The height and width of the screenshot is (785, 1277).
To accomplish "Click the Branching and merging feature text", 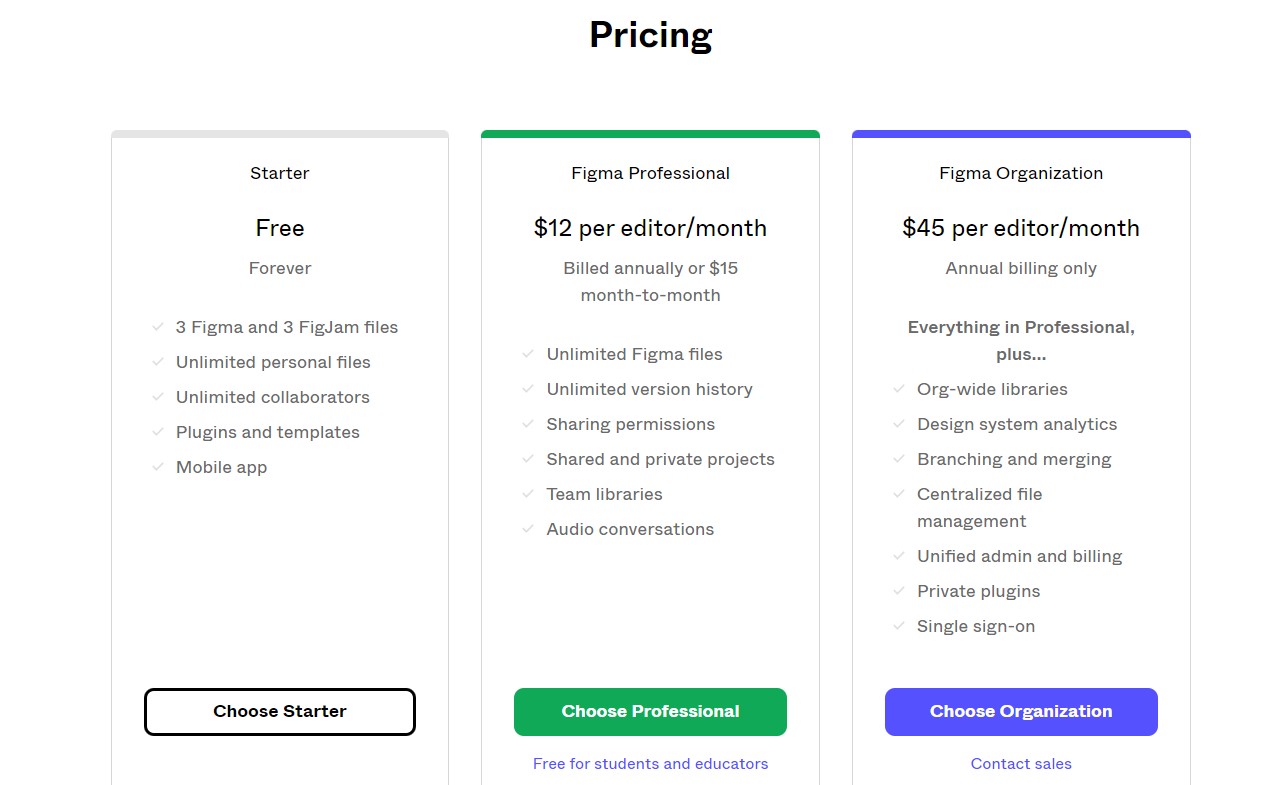I will coord(1014,459).
